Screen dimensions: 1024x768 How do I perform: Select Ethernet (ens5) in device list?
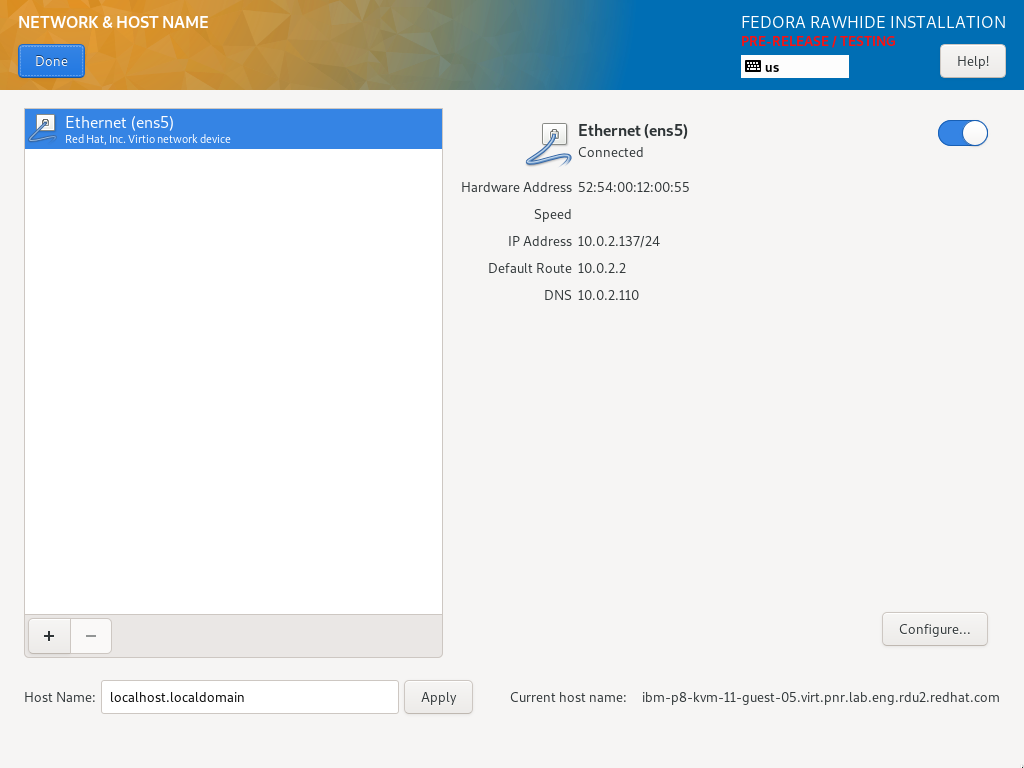click(x=233, y=129)
